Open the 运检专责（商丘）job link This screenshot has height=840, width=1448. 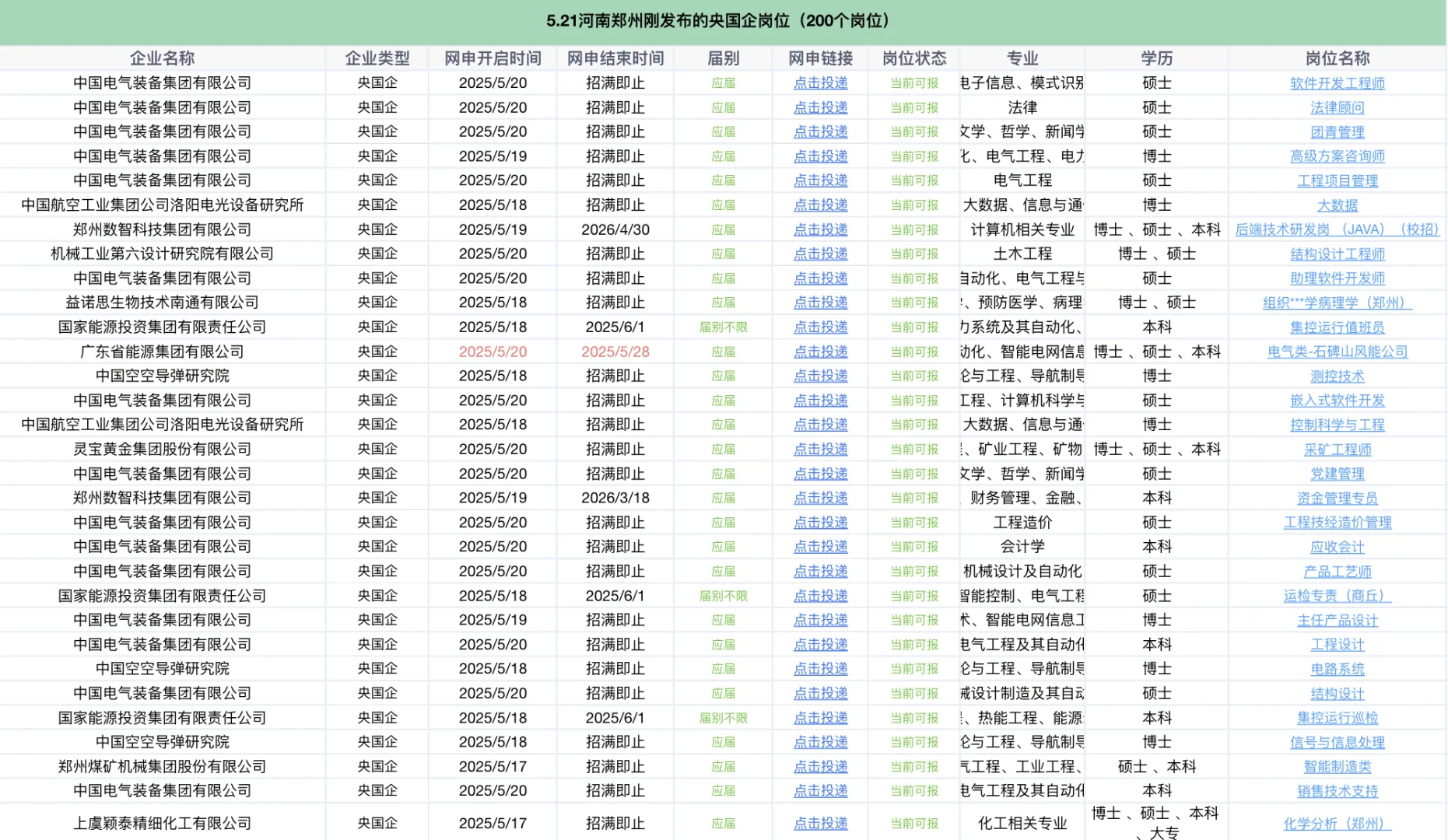(1337, 596)
